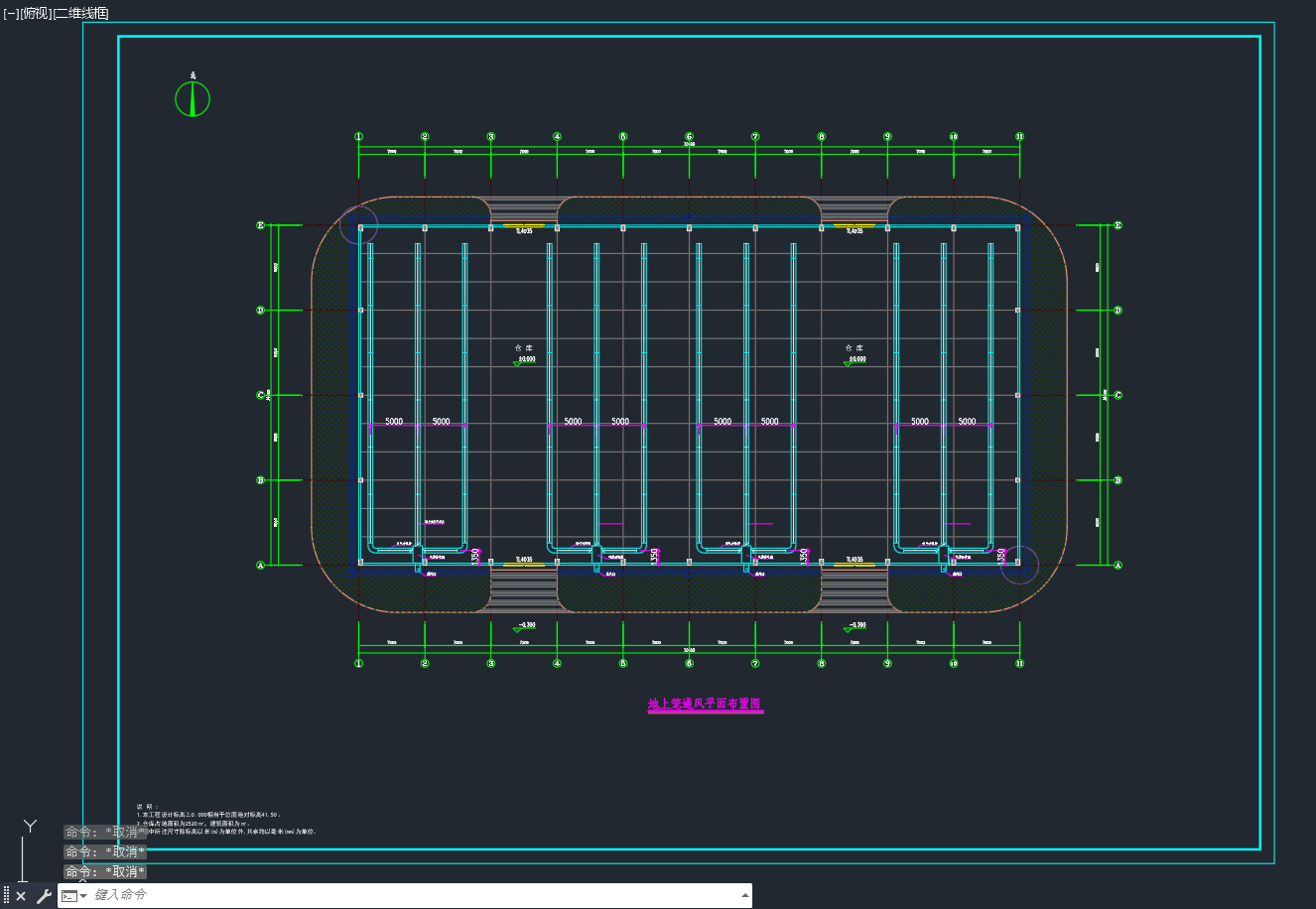Select grid bubble 1 at top left

point(359,137)
